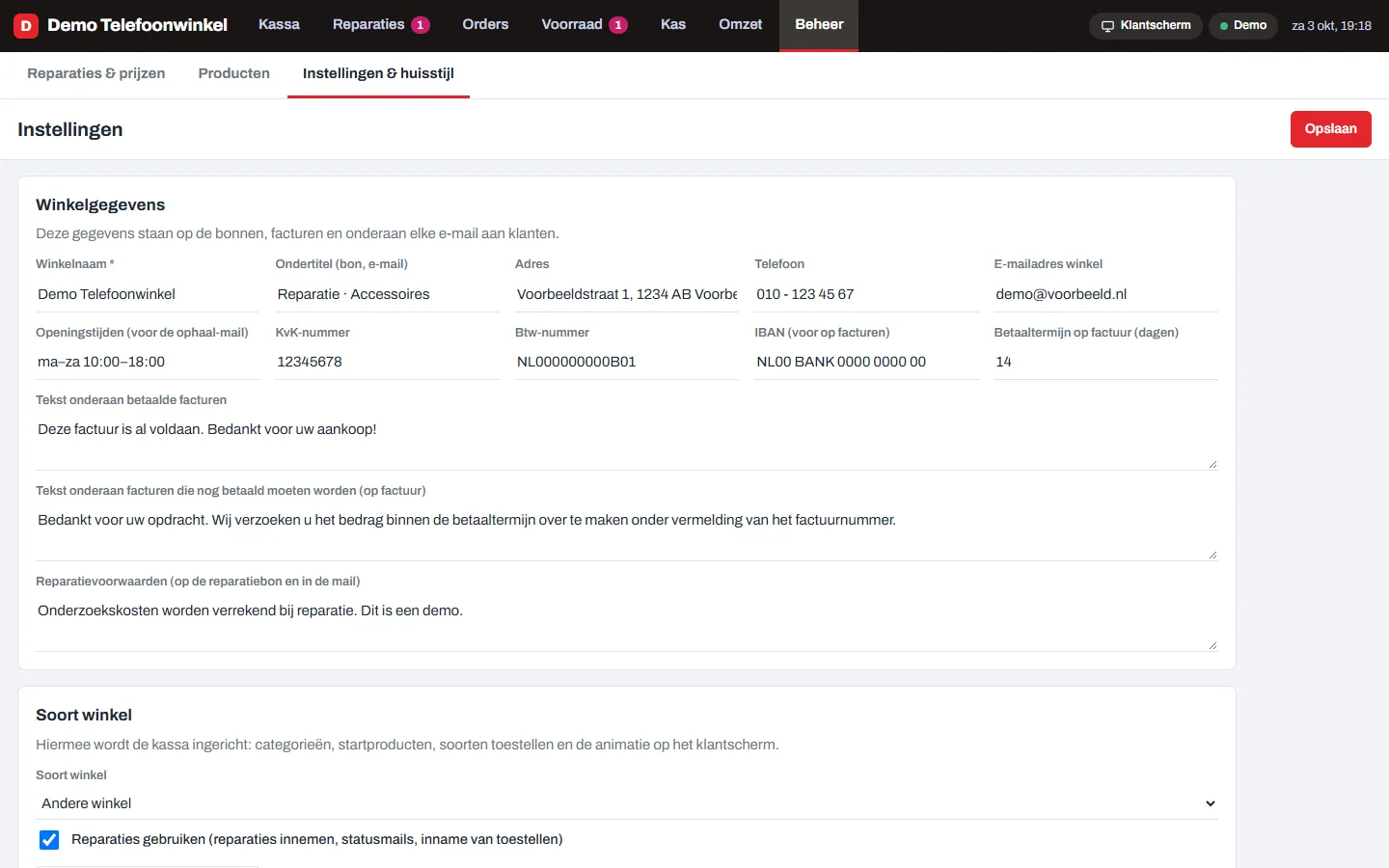Click the date and time display
Image resolution: width=1389 pixels, height=868 pixels.
click(1331, 26)
